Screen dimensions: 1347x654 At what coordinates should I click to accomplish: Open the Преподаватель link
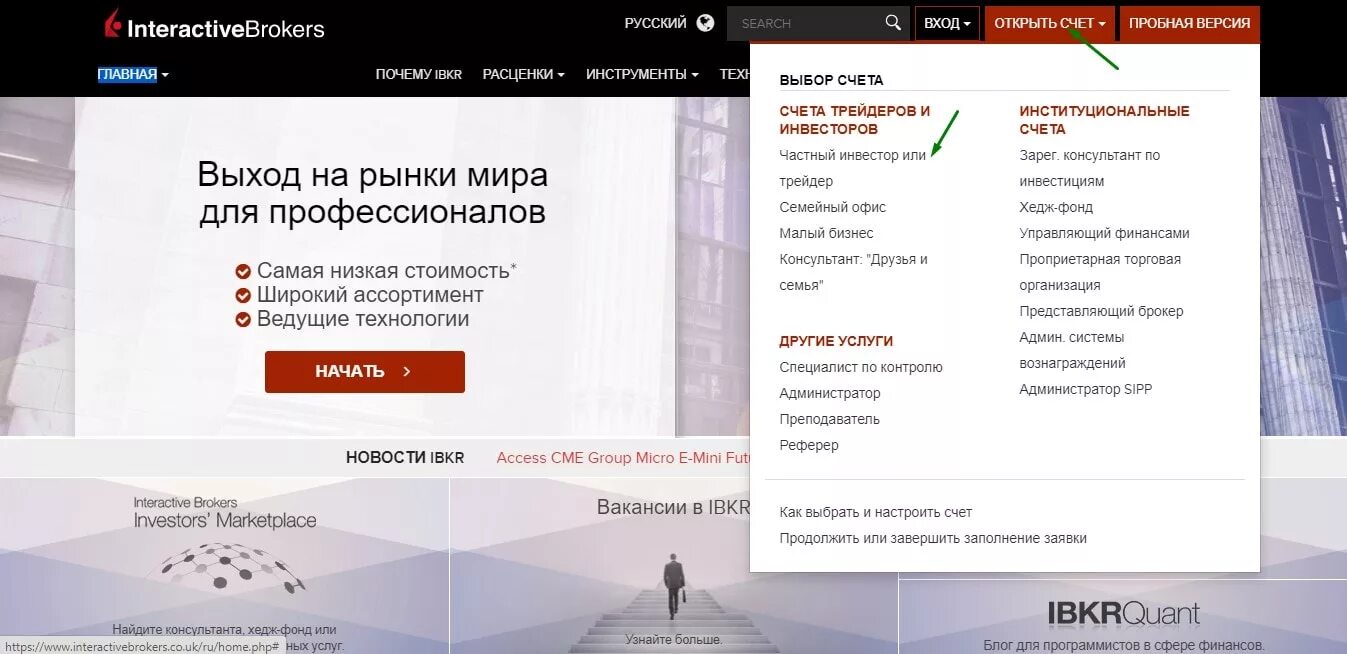tap(829, 419)
